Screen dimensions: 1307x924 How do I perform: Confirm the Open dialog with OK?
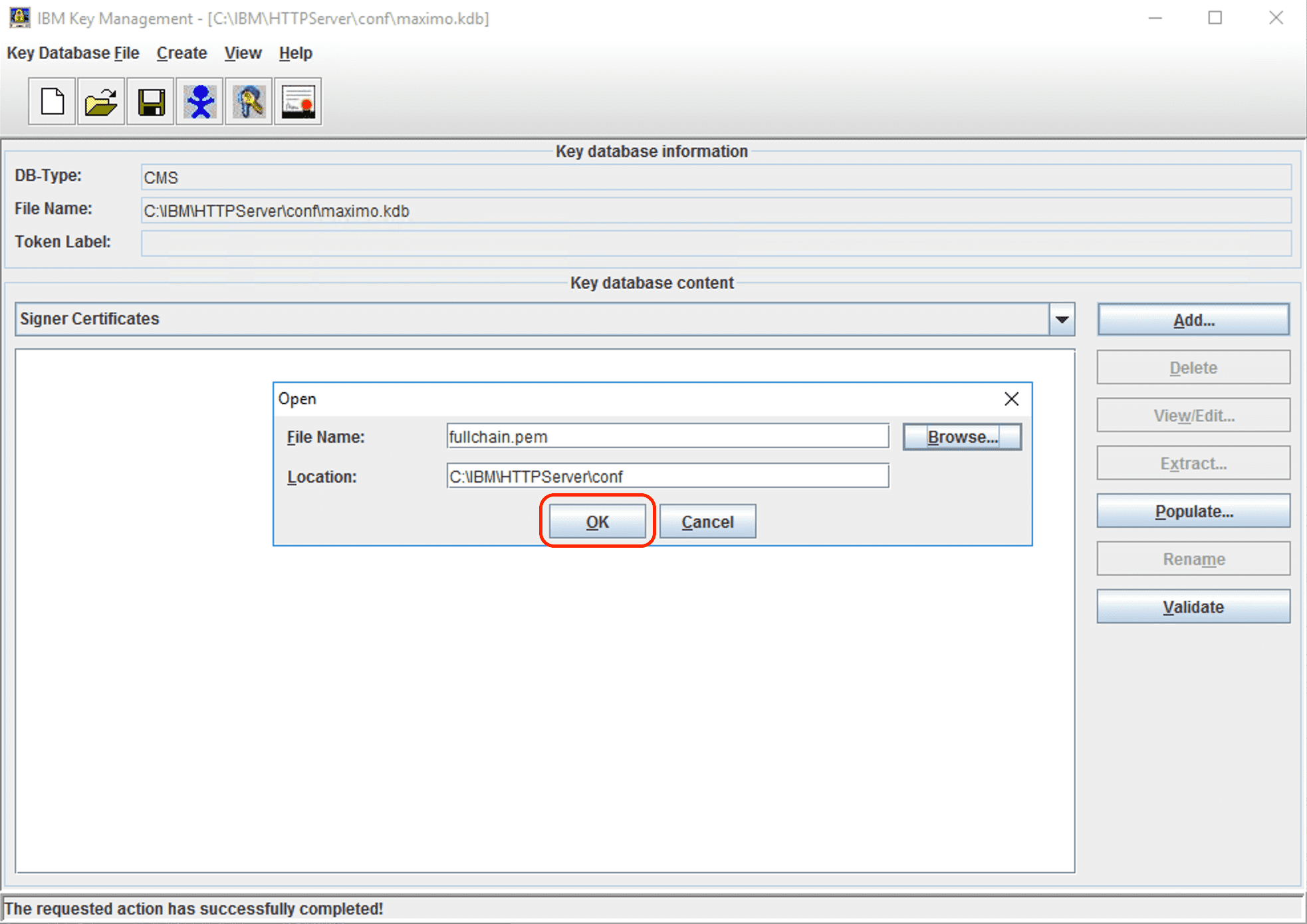pyautogui.click(x=598, y=522)
